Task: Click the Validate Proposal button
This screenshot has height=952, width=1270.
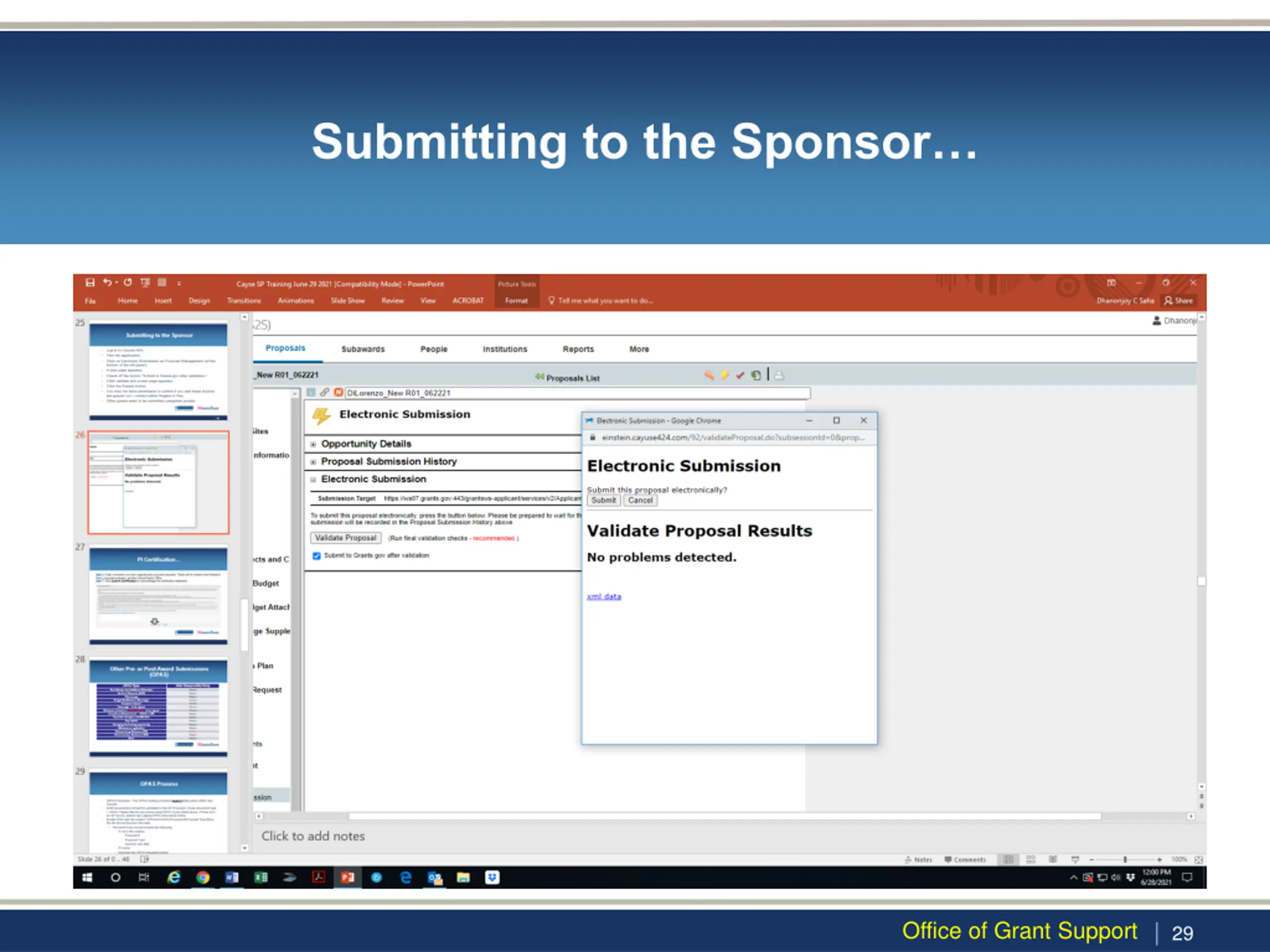Action: coord(346,537)
